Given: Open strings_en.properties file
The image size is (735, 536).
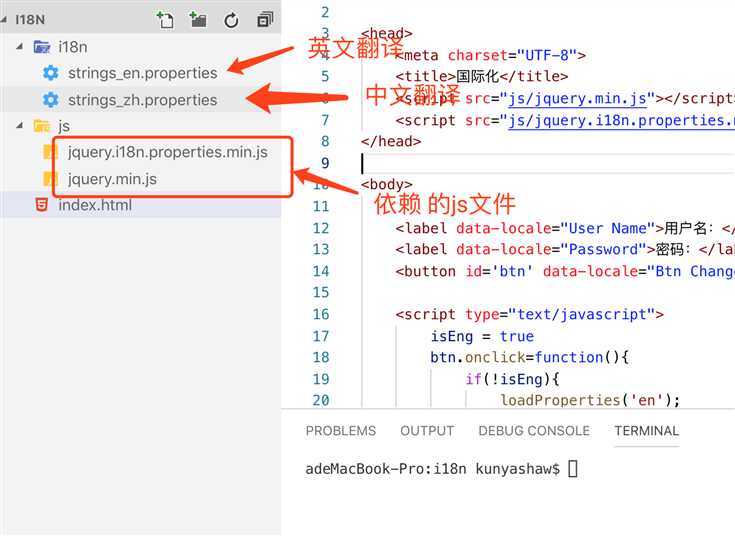Looking at the screenshot, I should click(142, 73).
